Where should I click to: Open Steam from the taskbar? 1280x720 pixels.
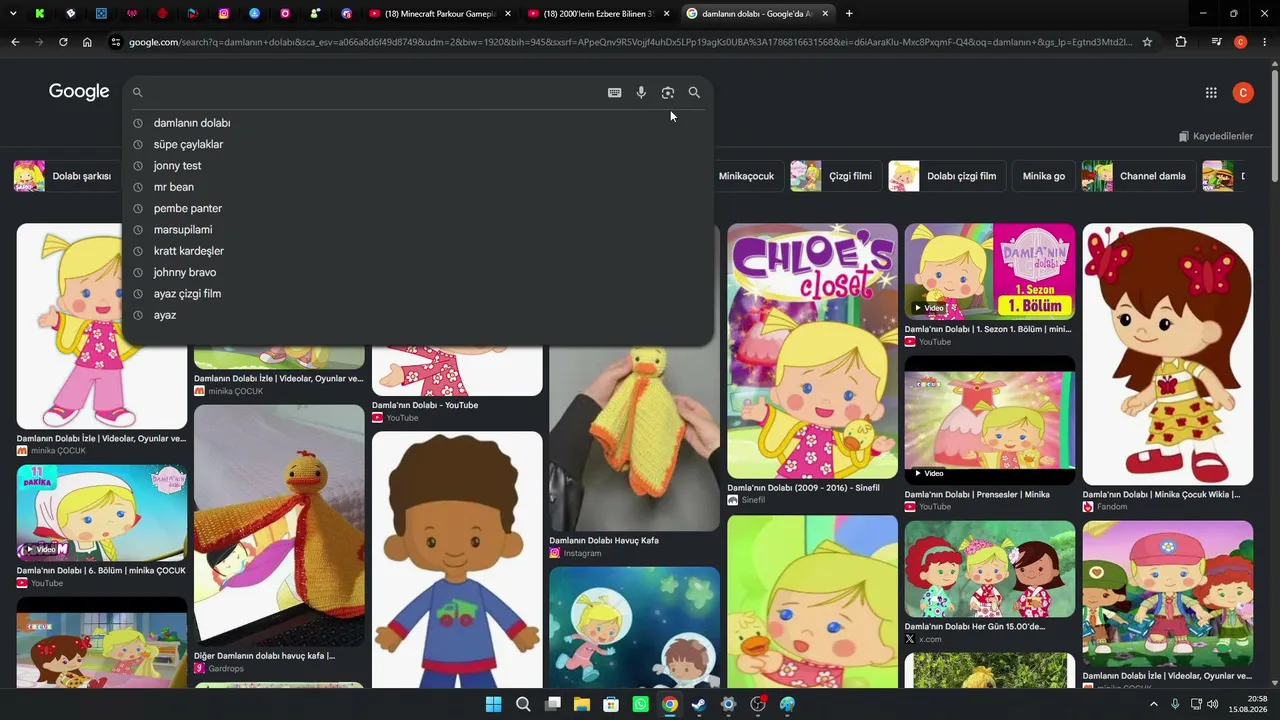point(699,704)
